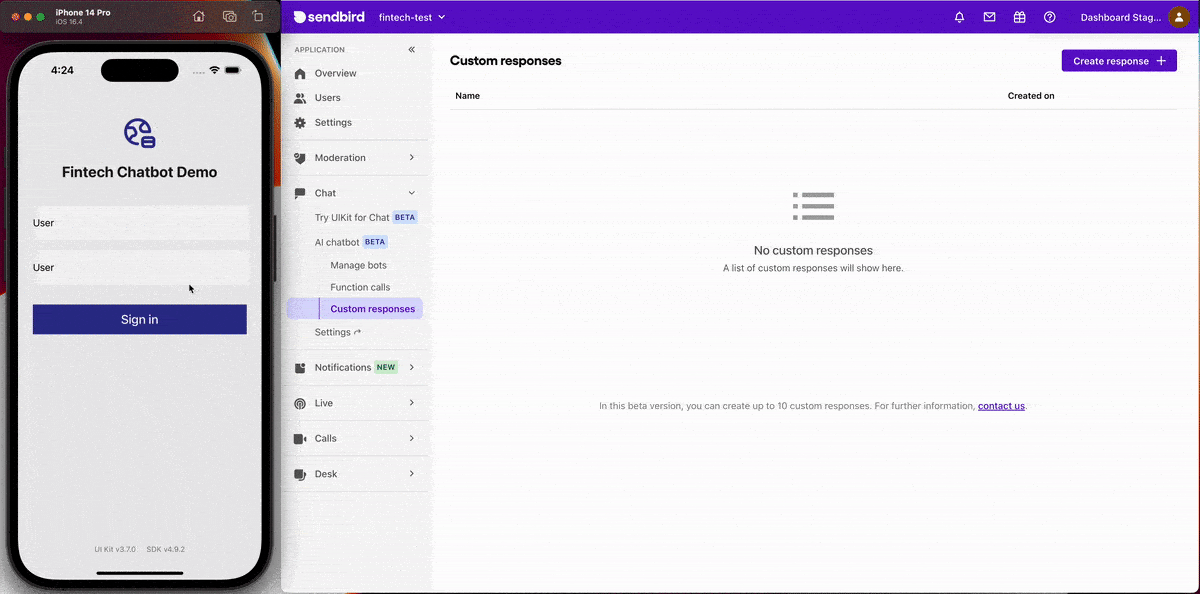This screenshot has height=594, width=1200.
Task: Click the Live broadcast icon
Action: [x=300, y=403]
